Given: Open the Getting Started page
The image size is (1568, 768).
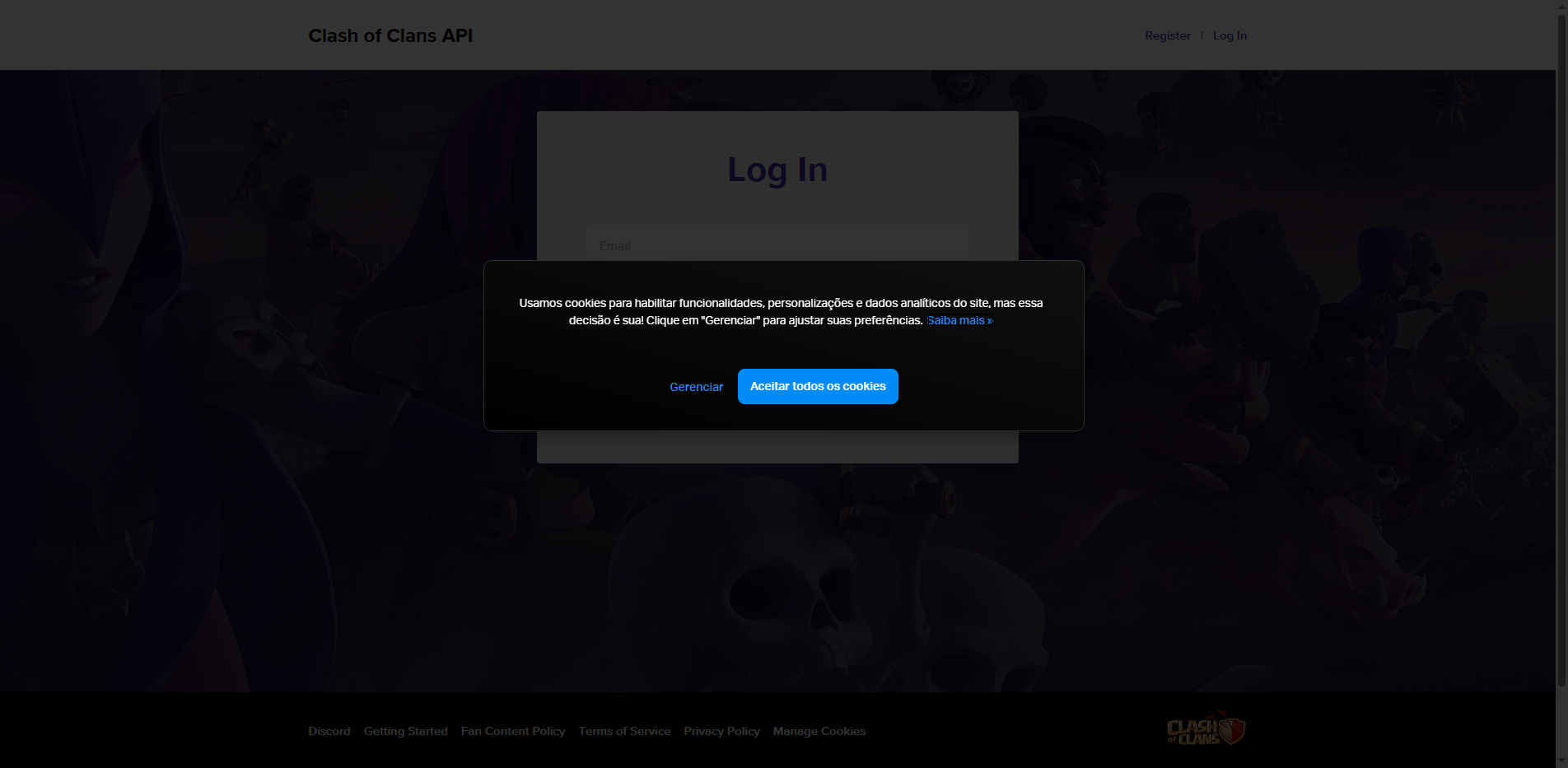Looking at the screenshot, I should (405, 731).
